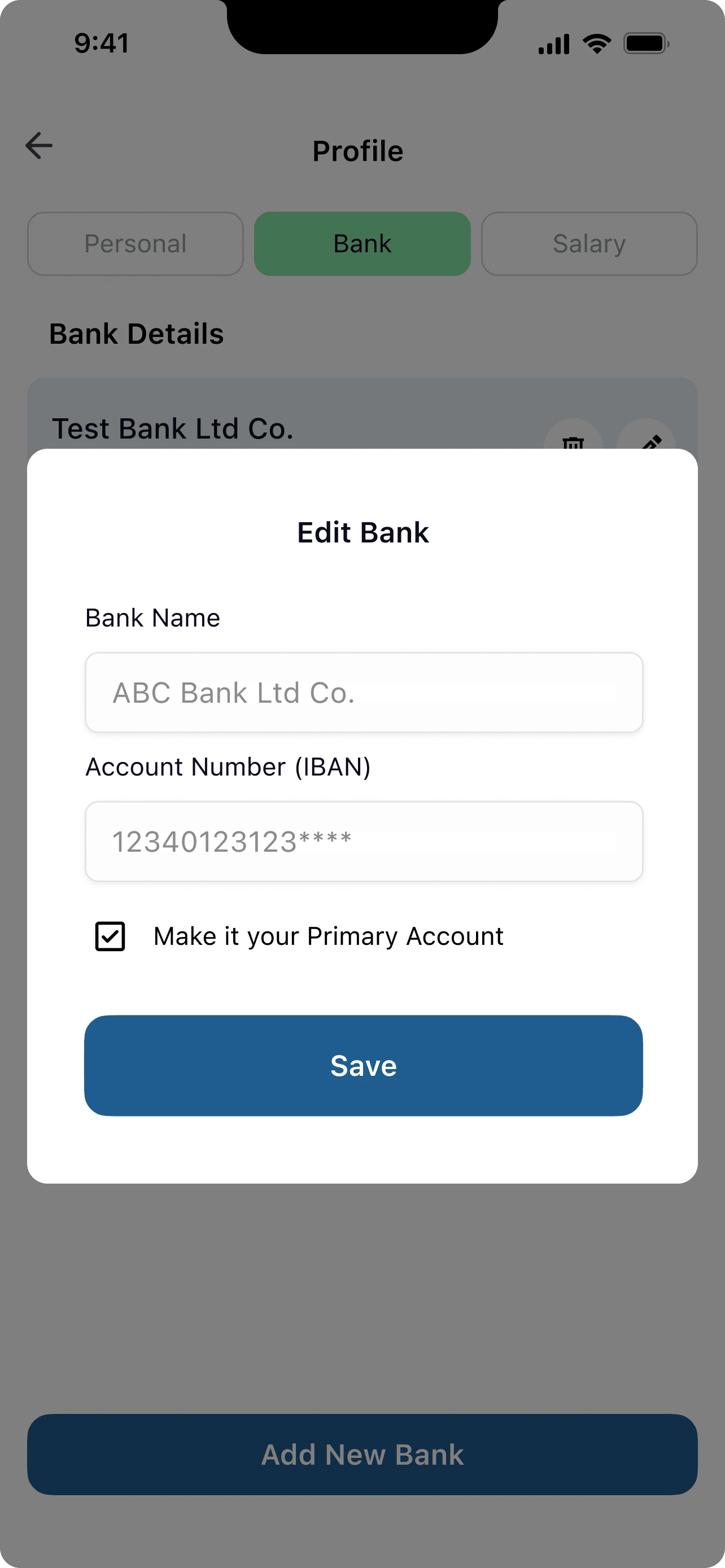The width and height of the screenshot is (725, 1568).
Task: Tap the battery status icon
Action: [x=646, y=44]
